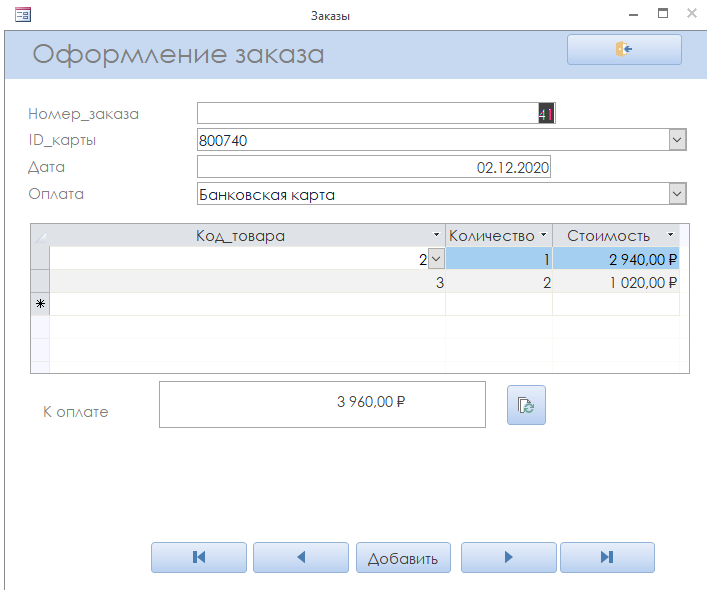Open the Количество column header filter
This screenshot has width=707, height=590.
tap(543, 236)
